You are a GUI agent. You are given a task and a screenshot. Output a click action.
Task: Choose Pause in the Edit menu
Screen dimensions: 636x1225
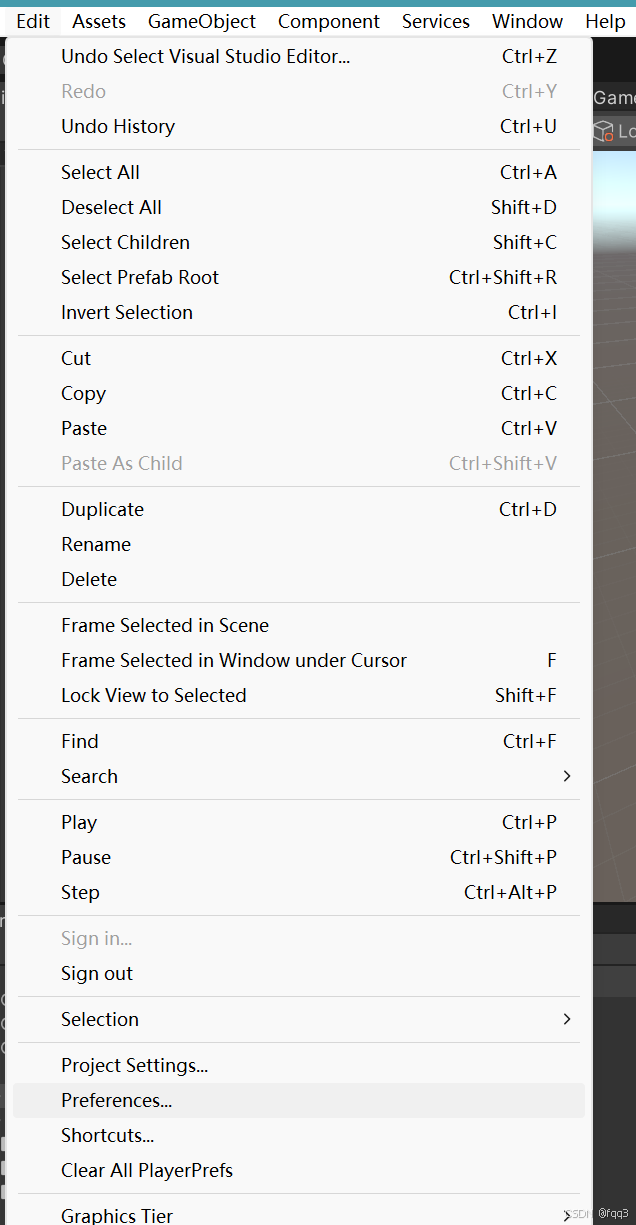point(86,857)
